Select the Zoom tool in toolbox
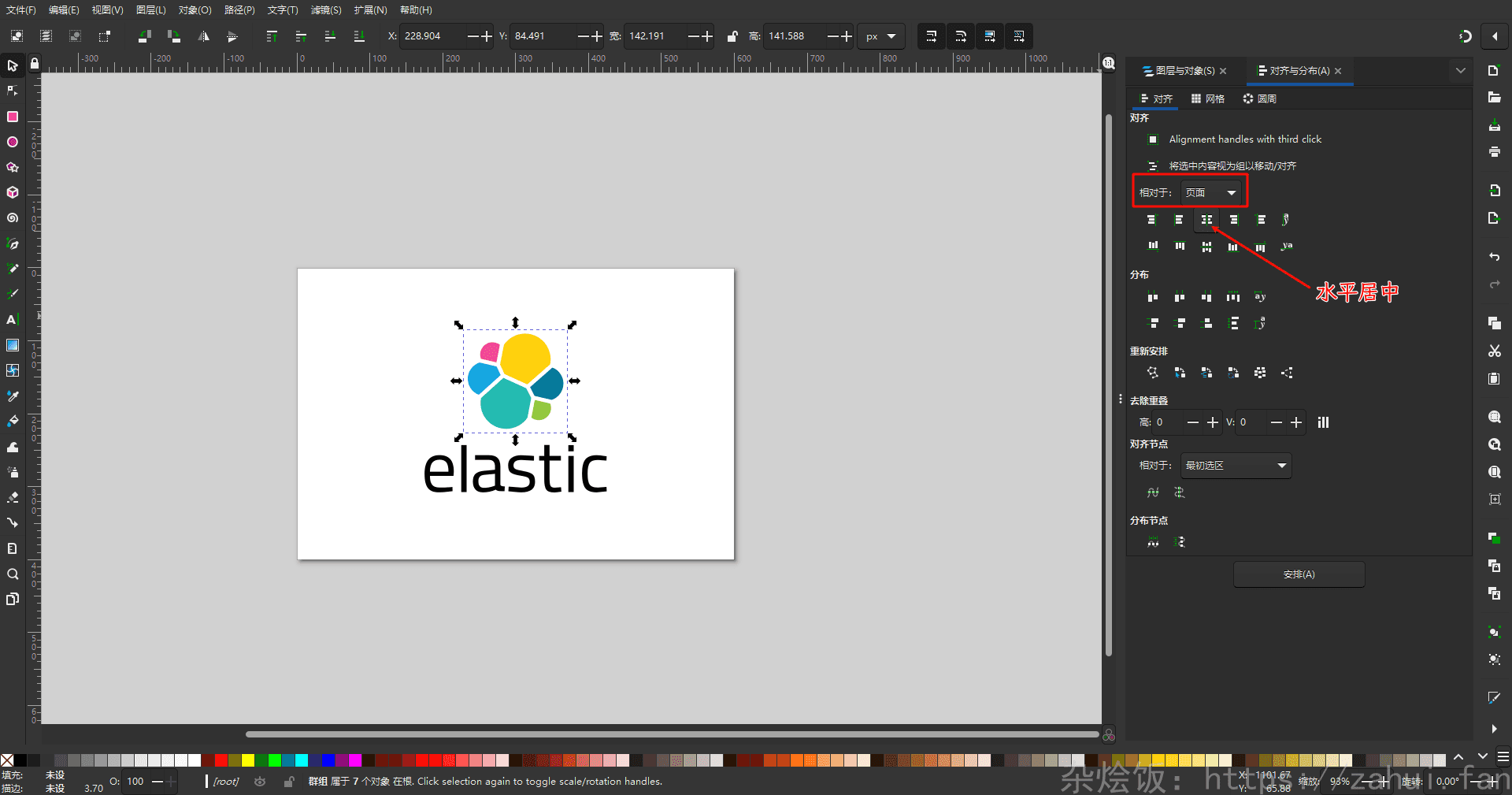1512x795 pixels. point(12,574)
